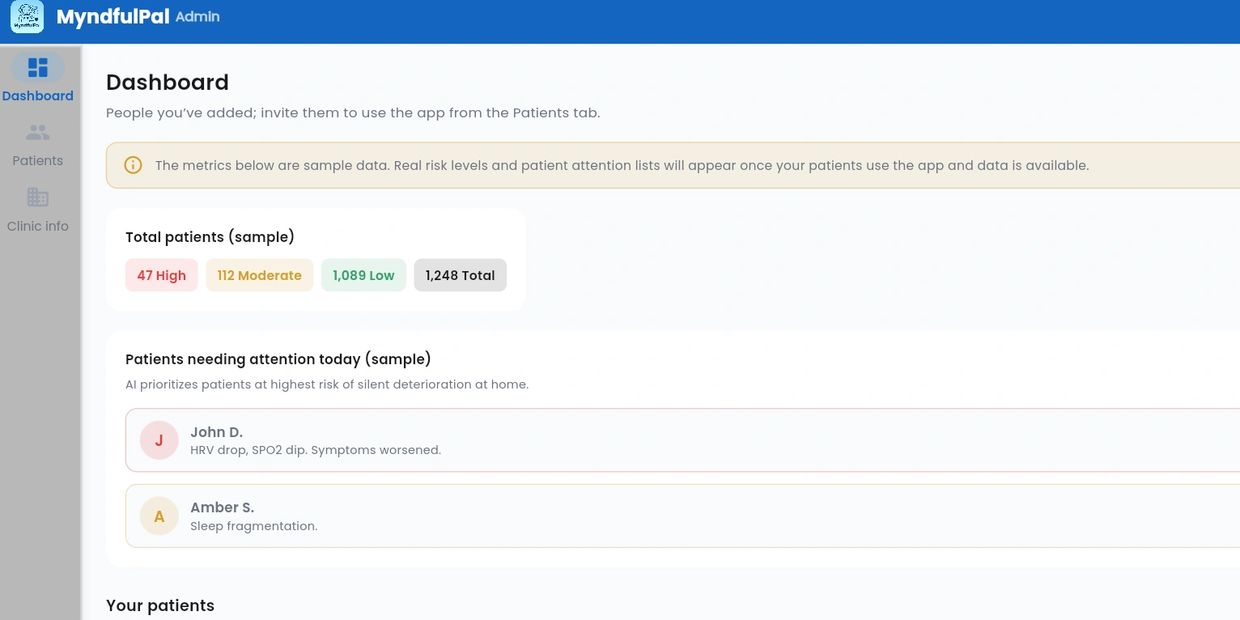Viewport: 1240px width, 620px height.
Task: Click the Your patients section heading
Action: (160, 605)
